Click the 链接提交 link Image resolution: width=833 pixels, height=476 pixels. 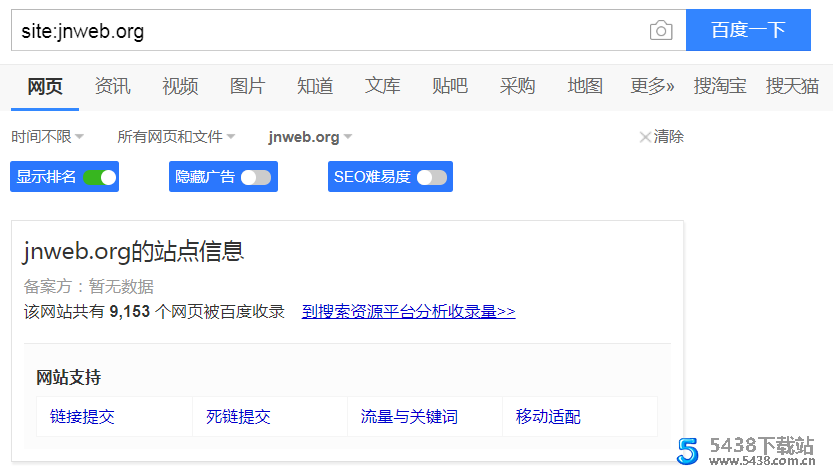82,417
